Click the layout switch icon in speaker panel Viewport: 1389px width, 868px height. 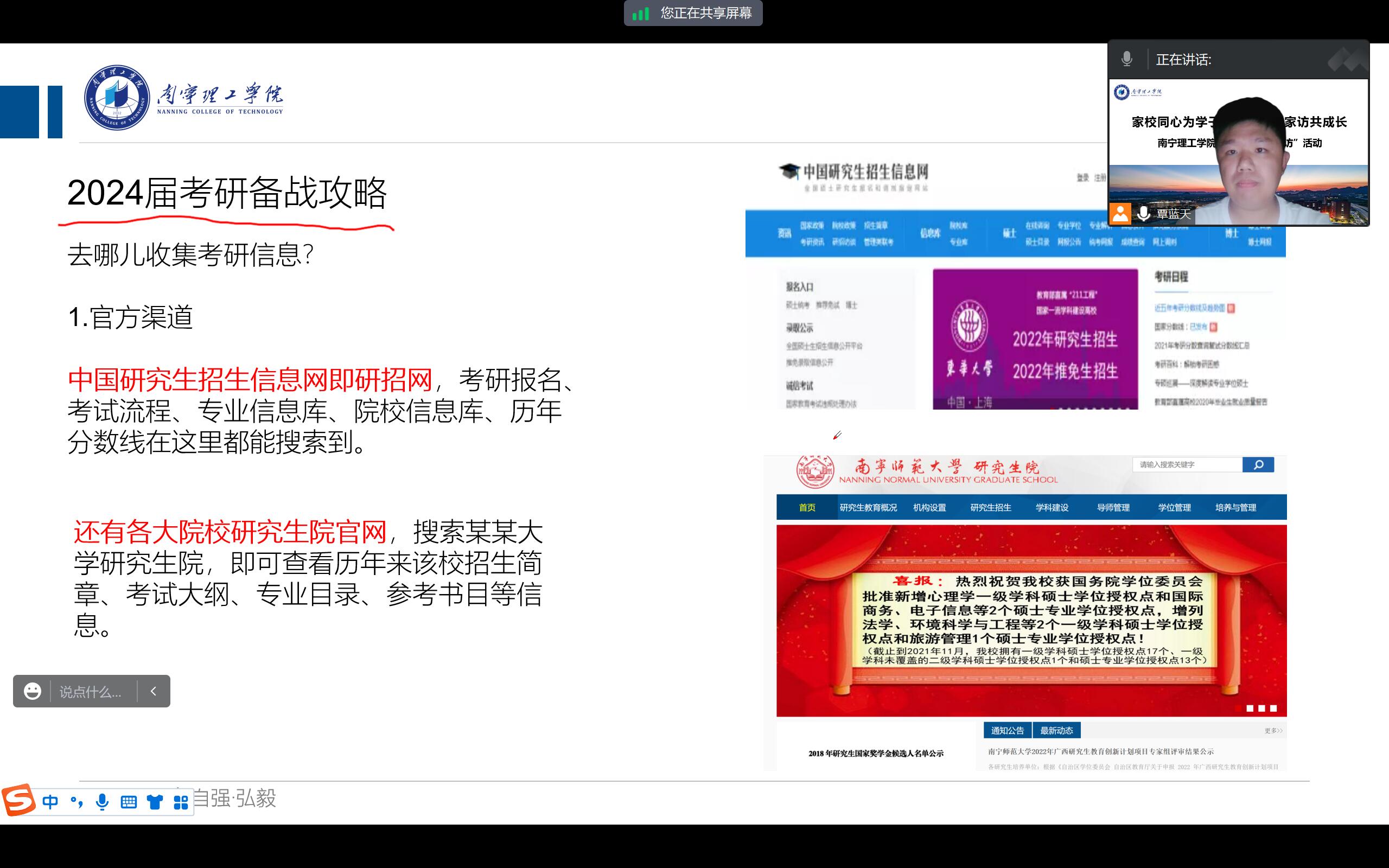(1347, 60)
